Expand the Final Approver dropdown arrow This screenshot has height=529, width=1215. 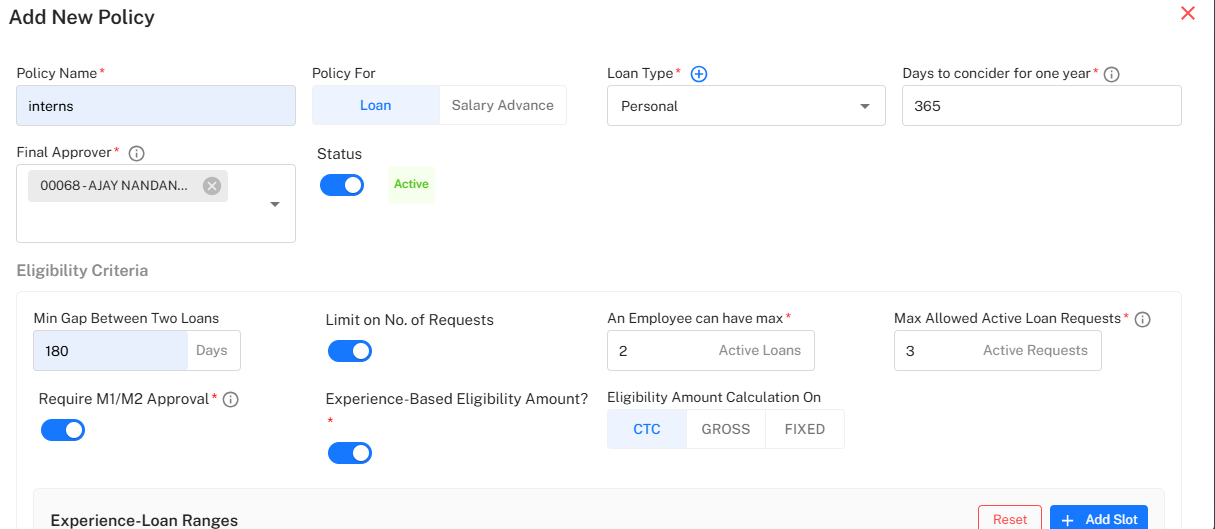(275, 205)
